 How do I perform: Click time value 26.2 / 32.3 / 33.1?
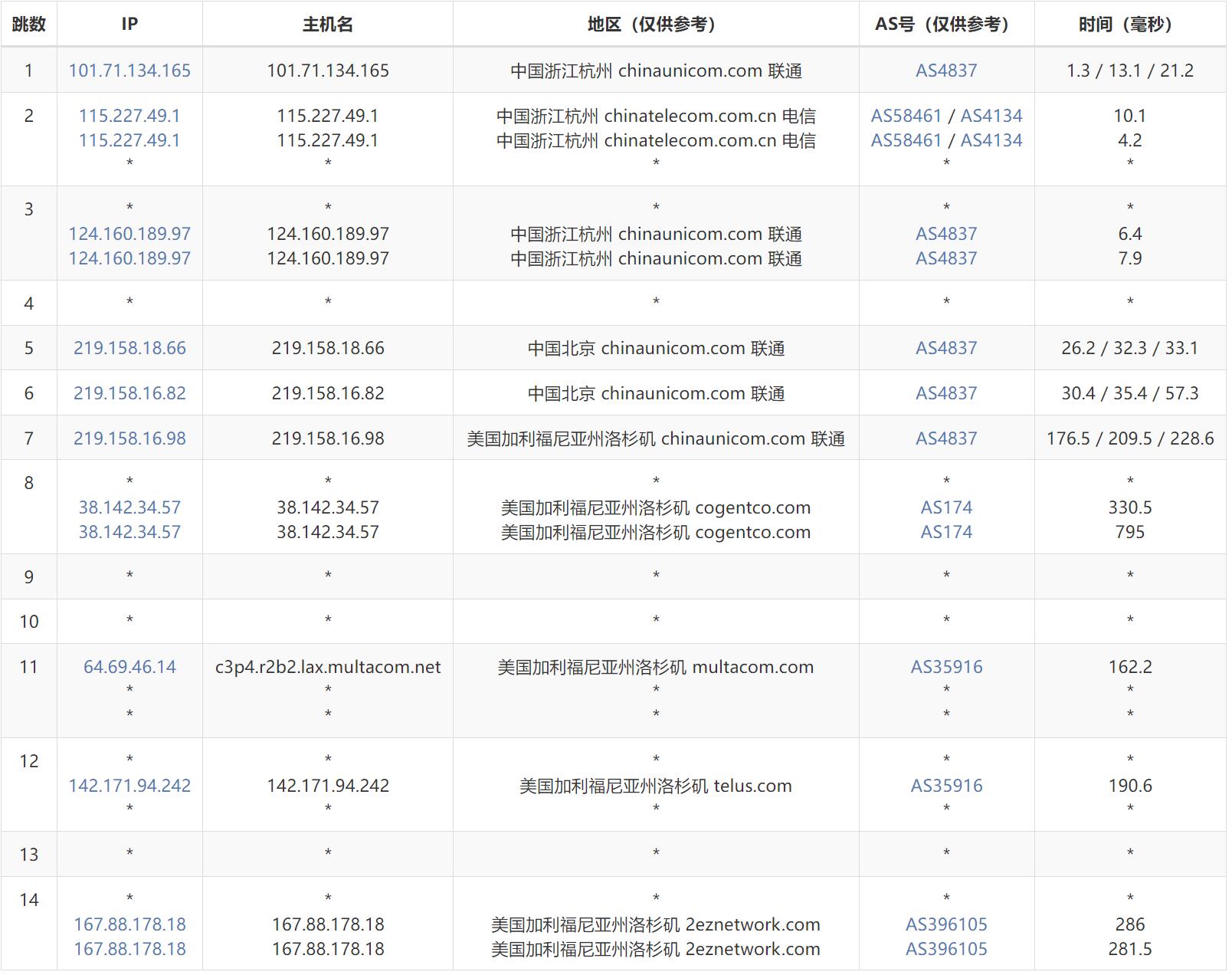coord(1130,348)
